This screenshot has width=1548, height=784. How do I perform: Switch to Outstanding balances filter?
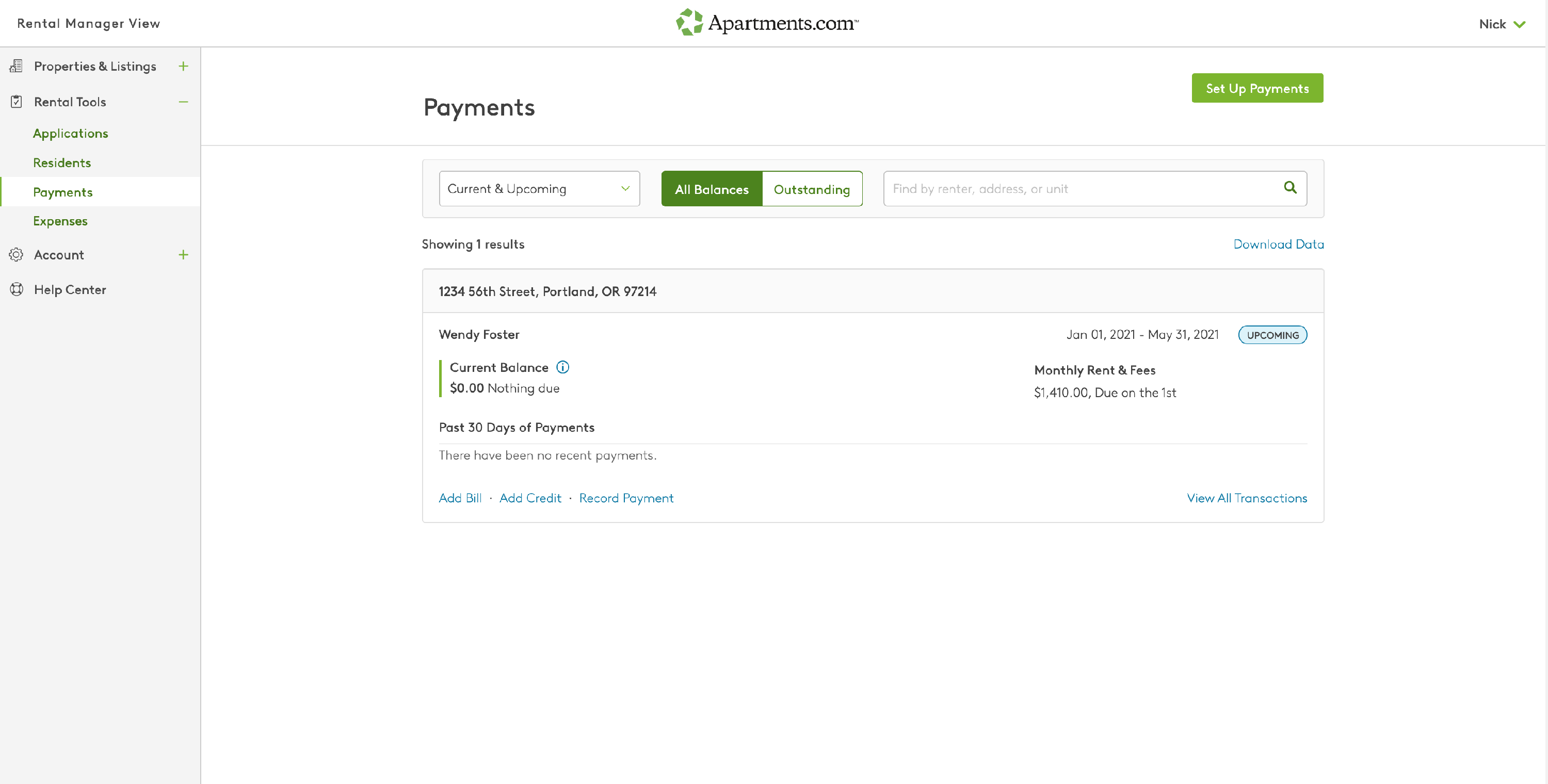(811, 189)
